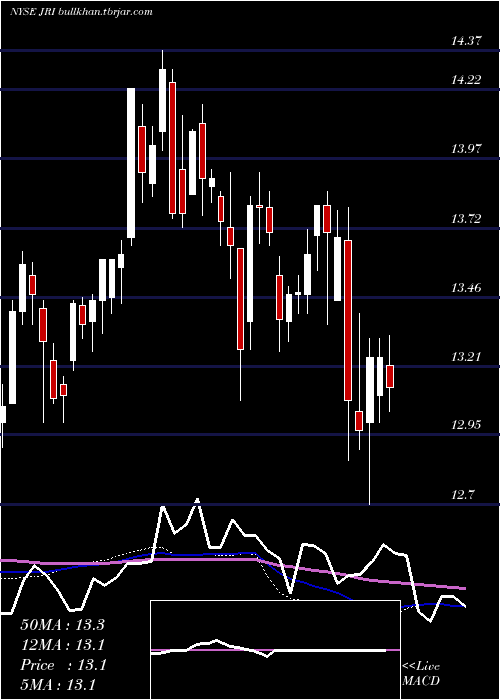The width and height of the screenshot is (500, 700).
Task: Select the 13.97 price axis label
Action: click(466, 149)
